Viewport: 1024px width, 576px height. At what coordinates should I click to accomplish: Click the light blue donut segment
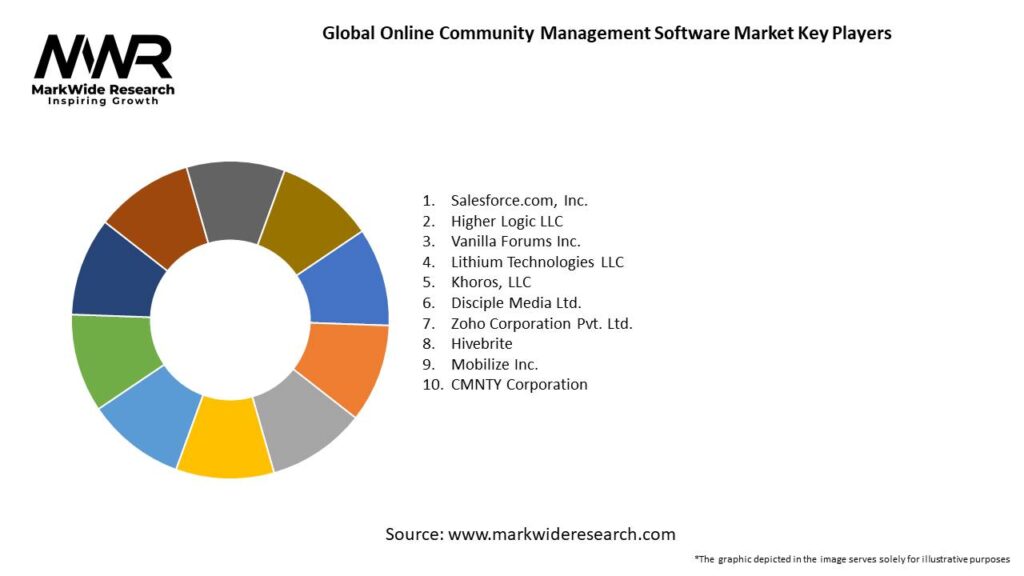coord(150,417)
